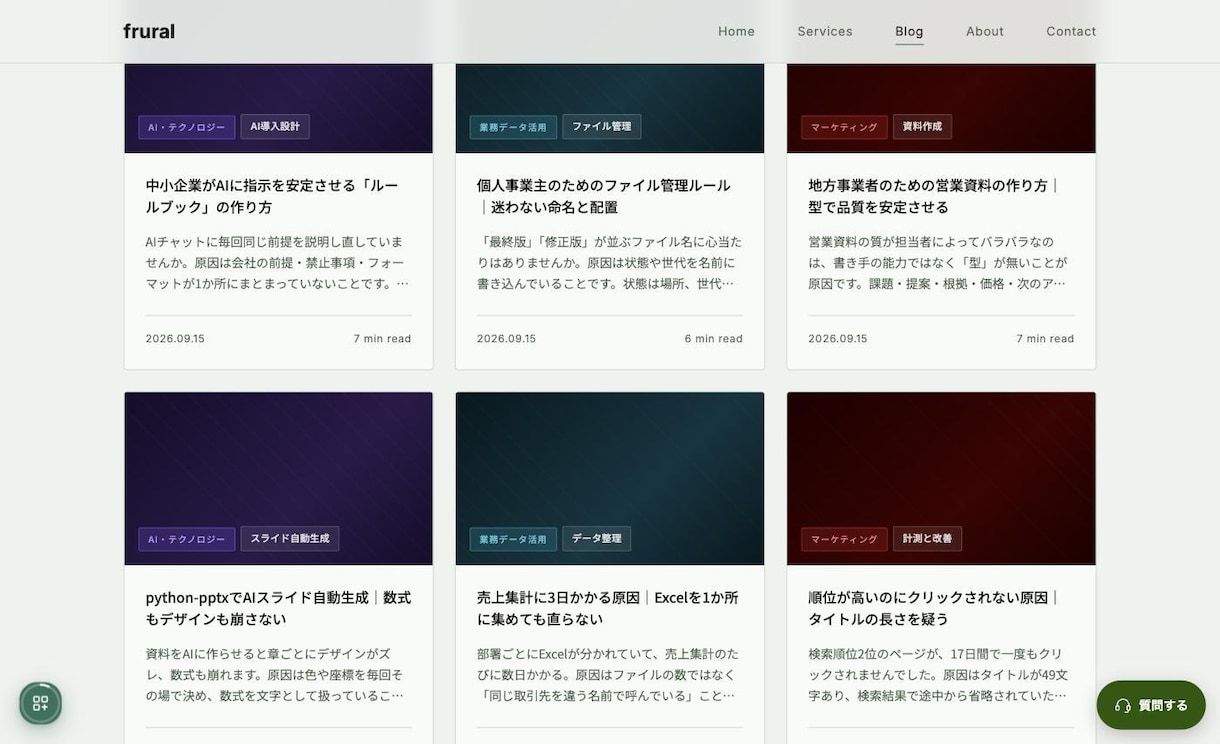The image size is (1220, 744).
Task: Click the frural site logo
Action: (149, 31)
